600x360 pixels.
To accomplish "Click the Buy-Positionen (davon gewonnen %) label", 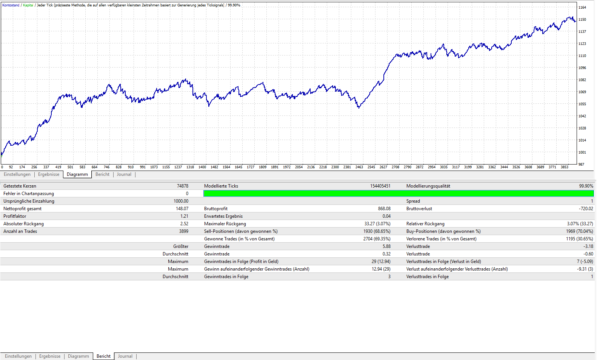I will tap(443, 231).
